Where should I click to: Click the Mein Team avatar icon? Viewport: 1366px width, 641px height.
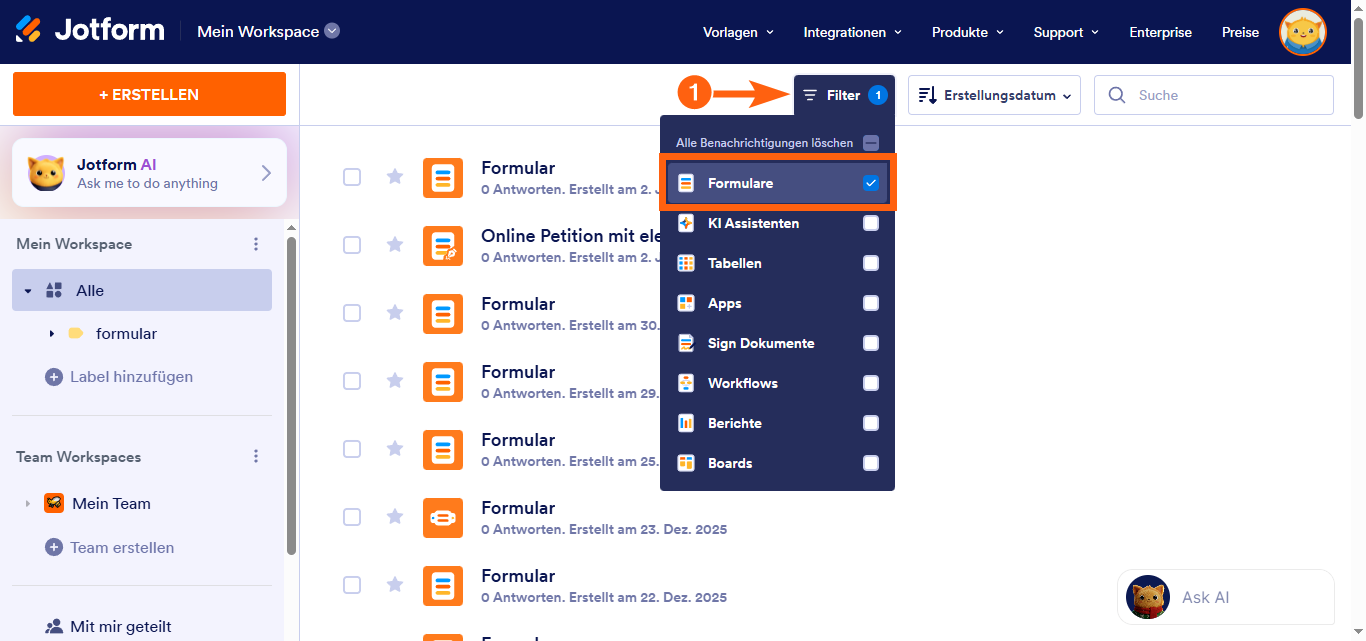coord(54,503)
